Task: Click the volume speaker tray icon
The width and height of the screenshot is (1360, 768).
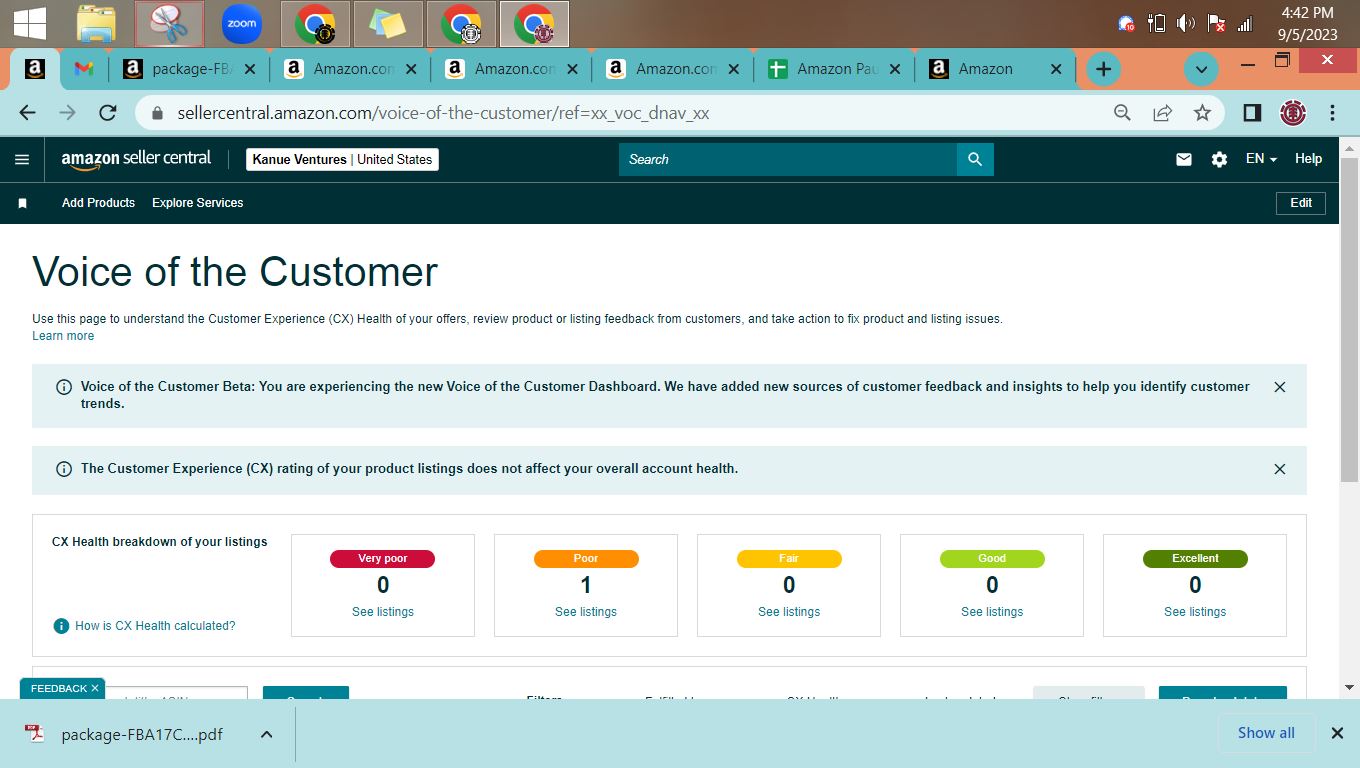Action: pyautogui.click(x=1186, y=24)
